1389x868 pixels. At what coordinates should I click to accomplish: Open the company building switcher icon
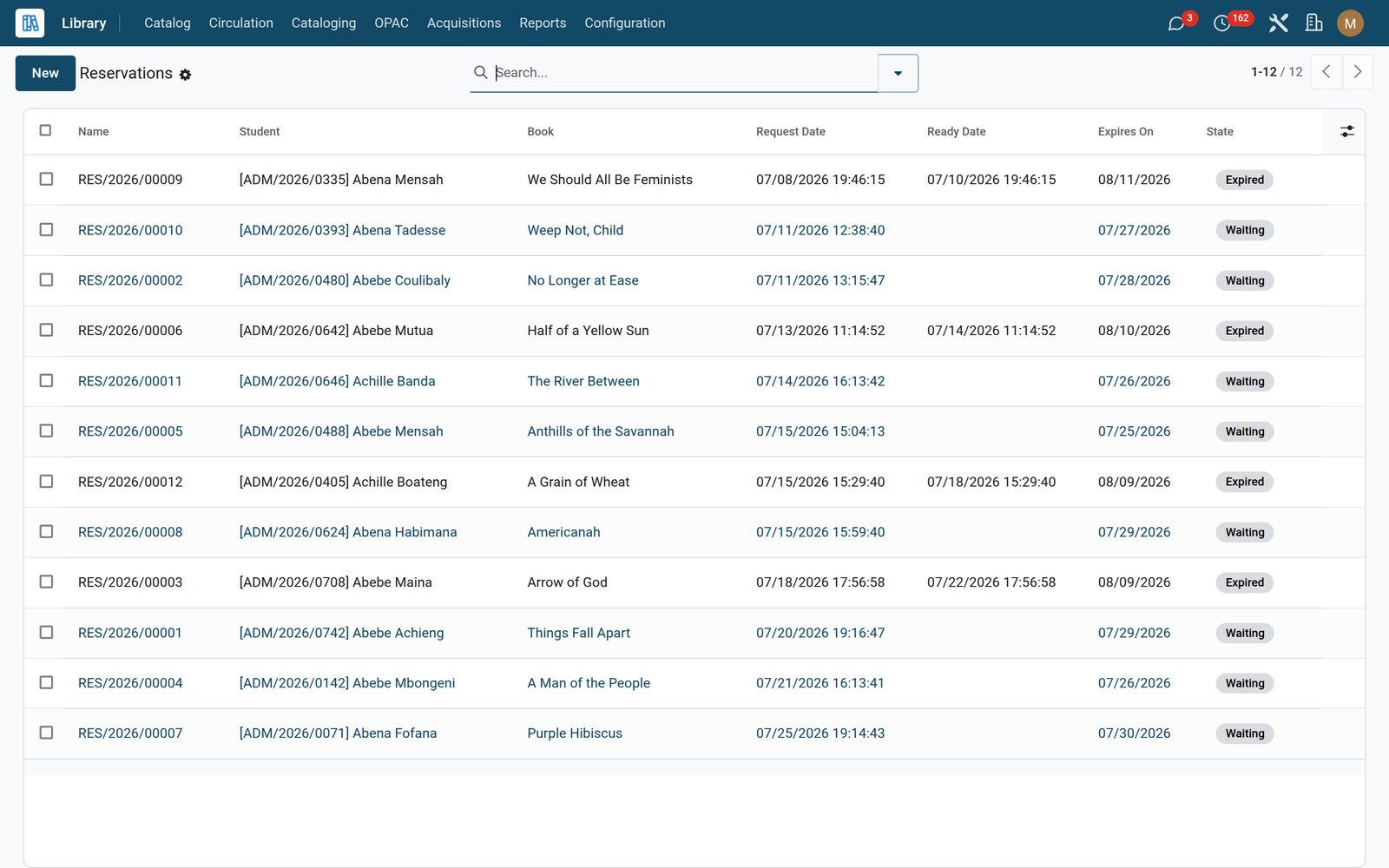click(1314, 23)
